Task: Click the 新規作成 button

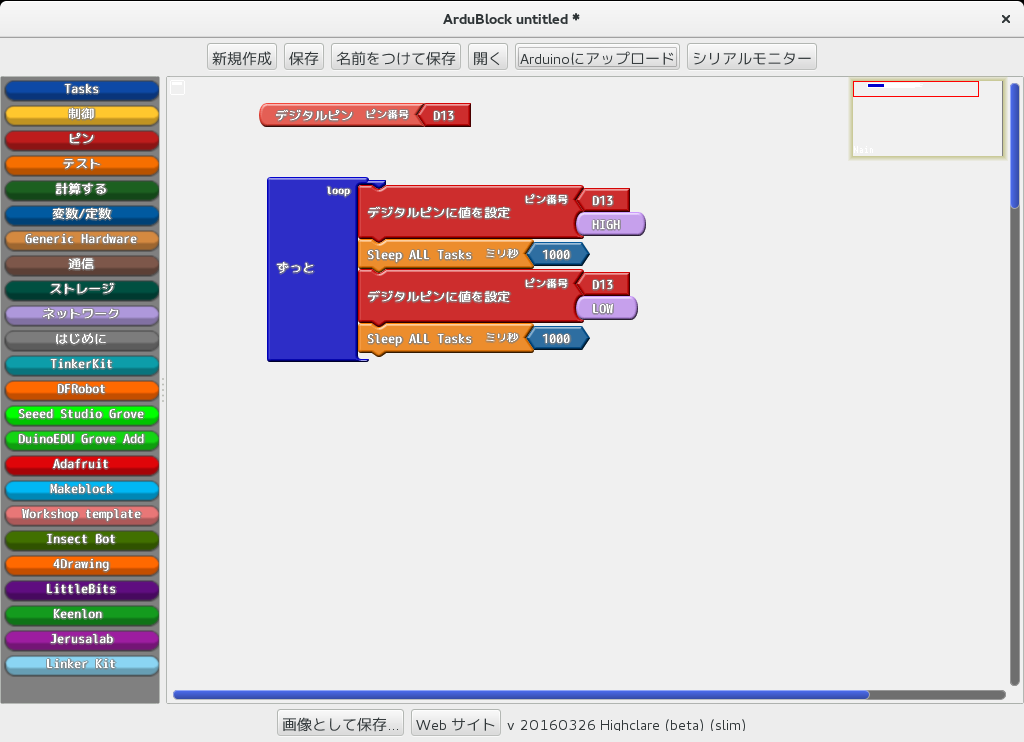Action: point(242,57)
